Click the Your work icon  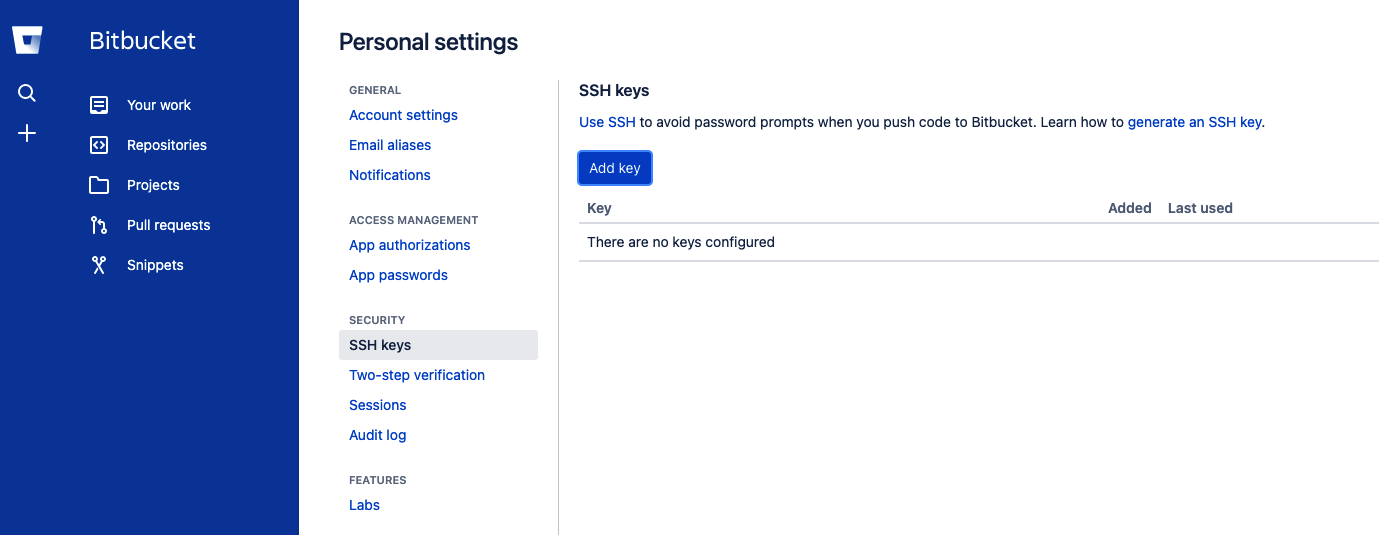click(x=99, y=105)
